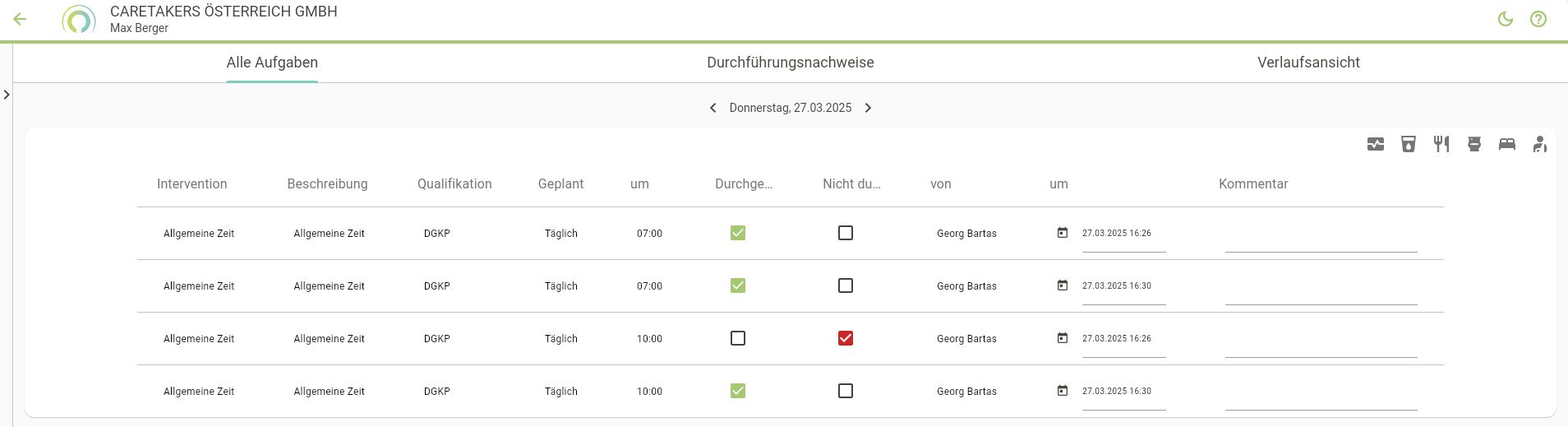Select the fork and knife meals icon
The height and width of the screenshot is (427, 1568).
[1441, 145]
